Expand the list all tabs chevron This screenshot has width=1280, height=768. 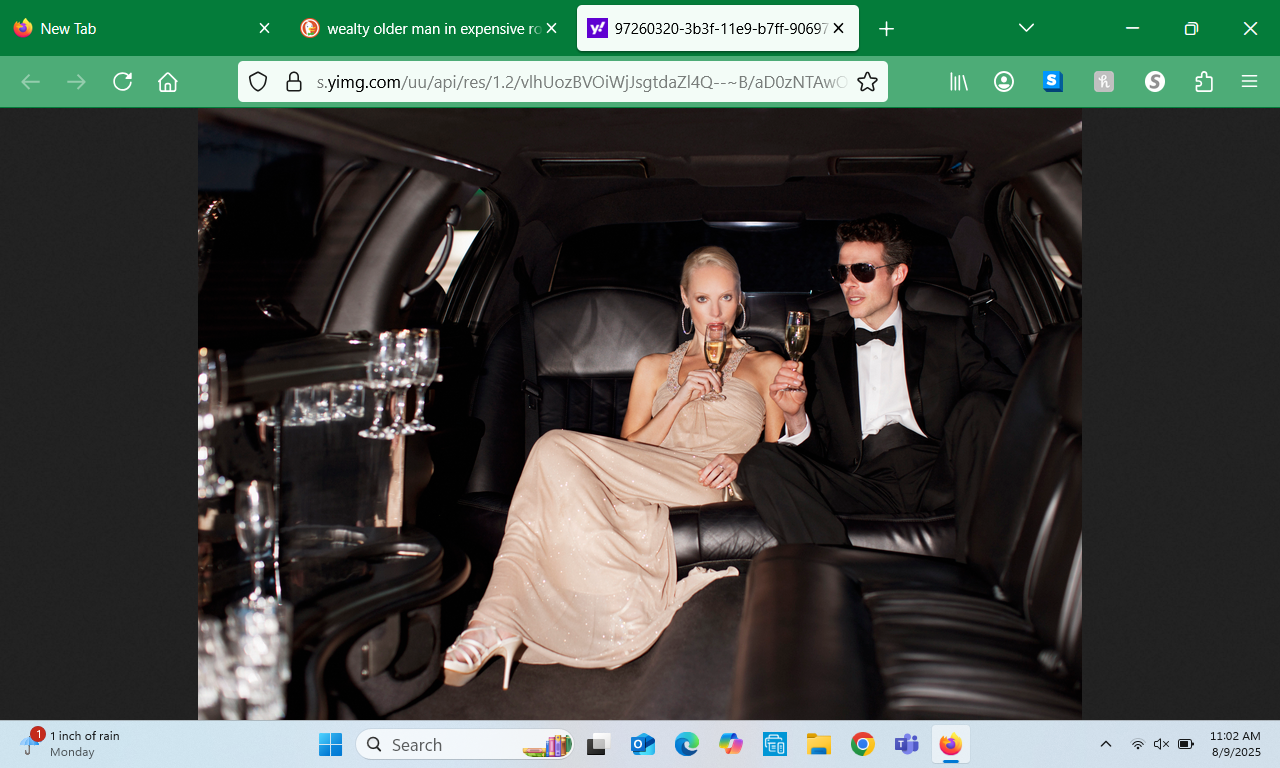(1026, 28)
